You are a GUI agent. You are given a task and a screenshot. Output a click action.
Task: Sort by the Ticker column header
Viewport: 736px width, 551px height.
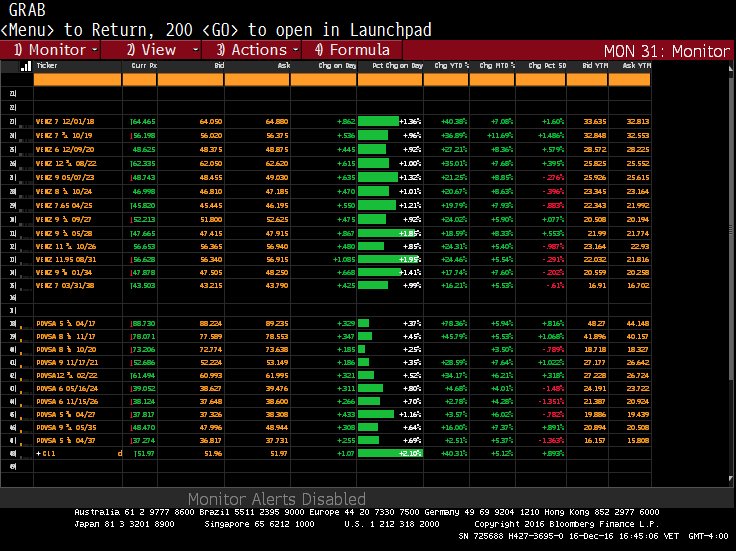[x=47, y=66]
